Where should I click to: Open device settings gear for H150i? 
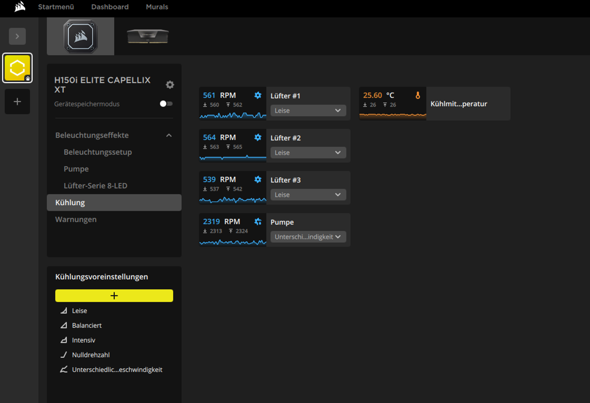click(x=170, y=85)
